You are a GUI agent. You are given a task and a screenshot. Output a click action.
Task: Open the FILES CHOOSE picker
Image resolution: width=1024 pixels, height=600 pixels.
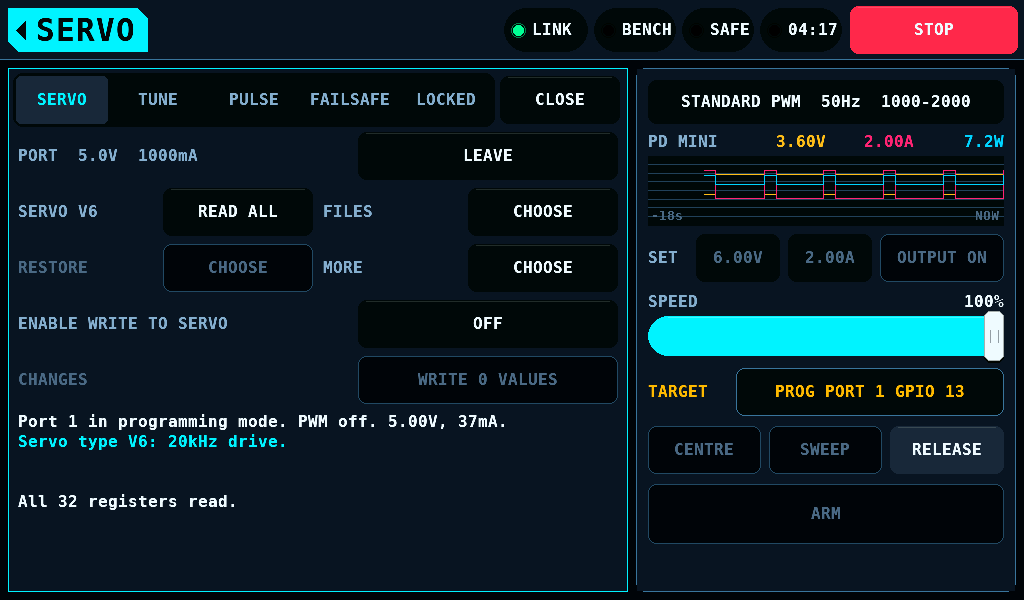click(543, 212)
